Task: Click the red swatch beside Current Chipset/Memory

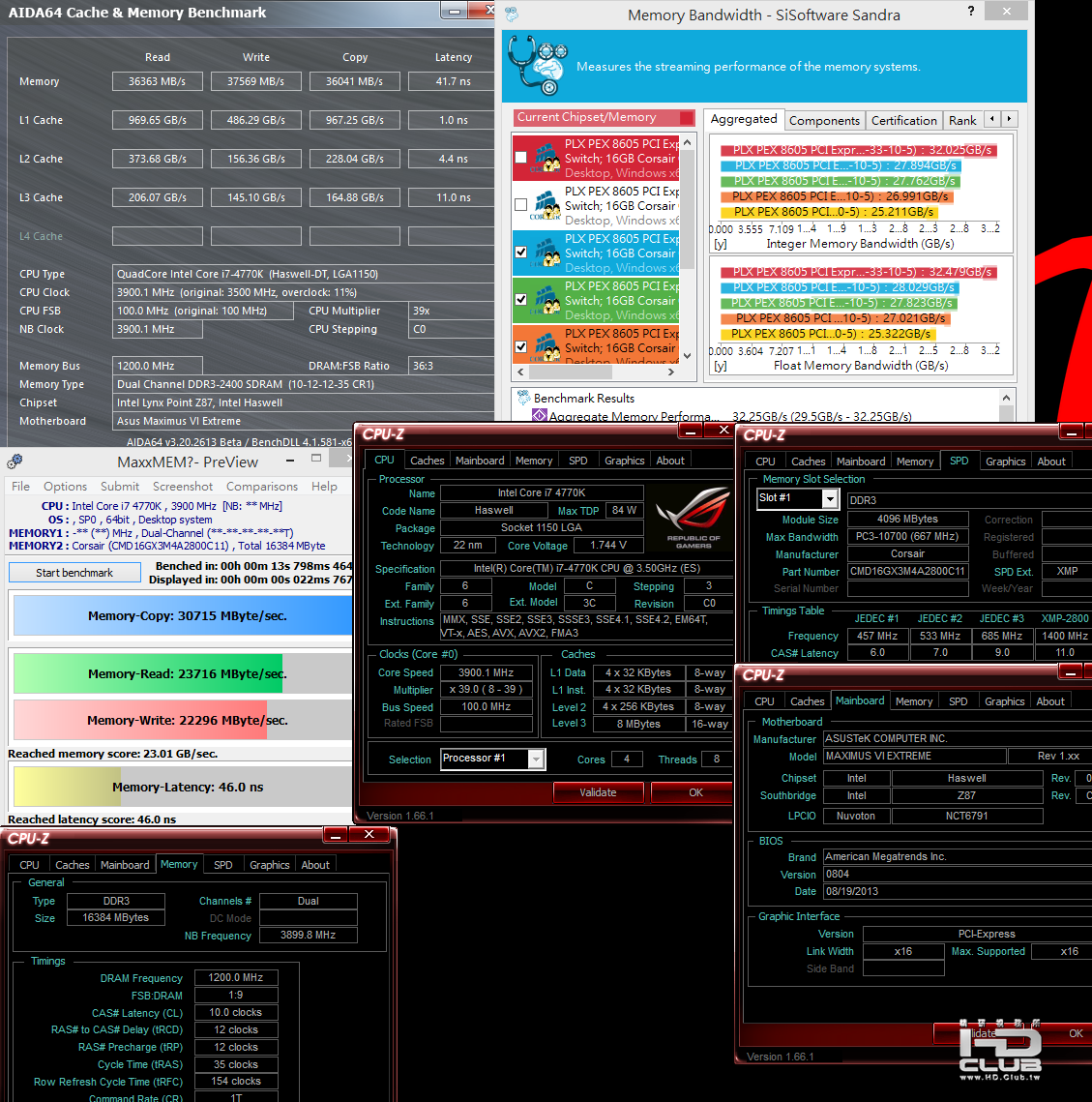Action: 687,117
